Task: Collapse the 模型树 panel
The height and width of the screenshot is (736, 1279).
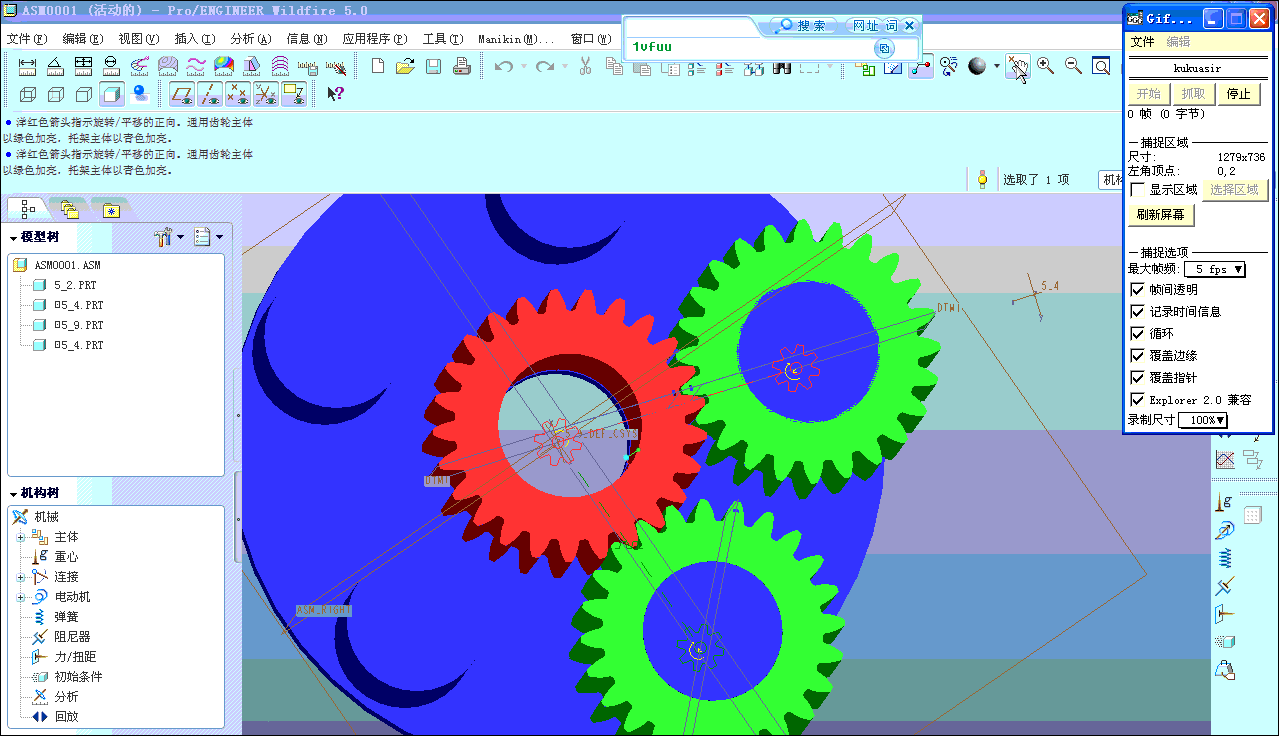Action: pyautogui.click(x=14, y=238)
